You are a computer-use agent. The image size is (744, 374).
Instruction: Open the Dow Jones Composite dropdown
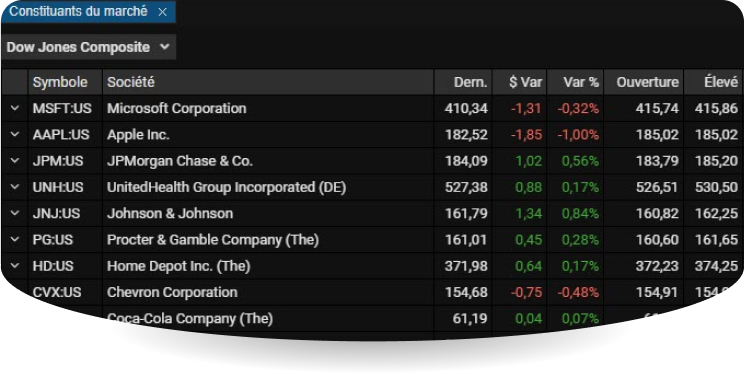pyautogui.click(x=89, y=47)
